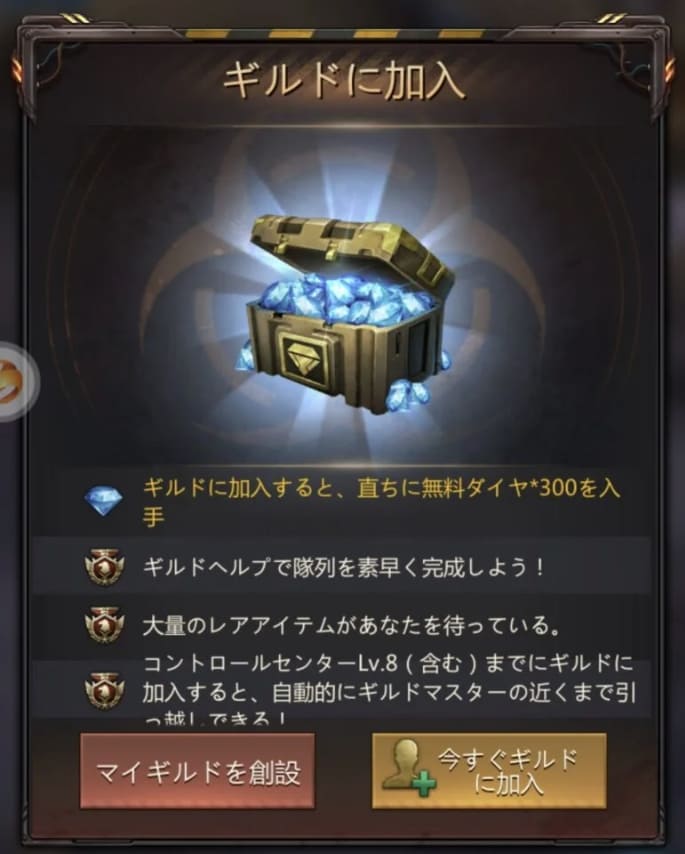This screenshot has width=685, height=854.
Task: Click the blue diamond reward icon
Action: (x=104, y=500)
